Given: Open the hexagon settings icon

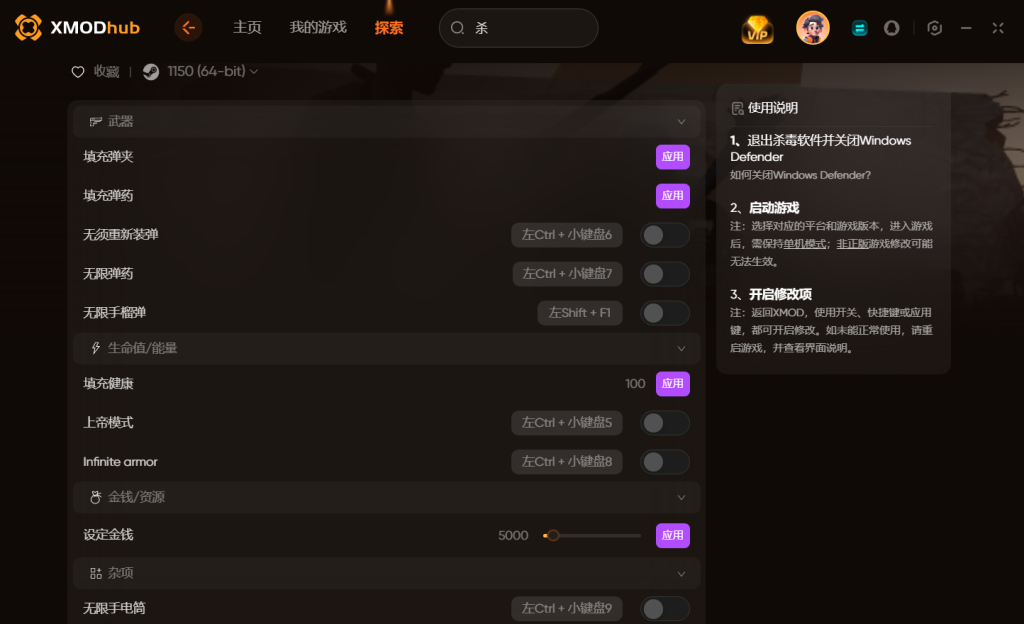Looking at the screenshot, I should (x=935, y=28).
